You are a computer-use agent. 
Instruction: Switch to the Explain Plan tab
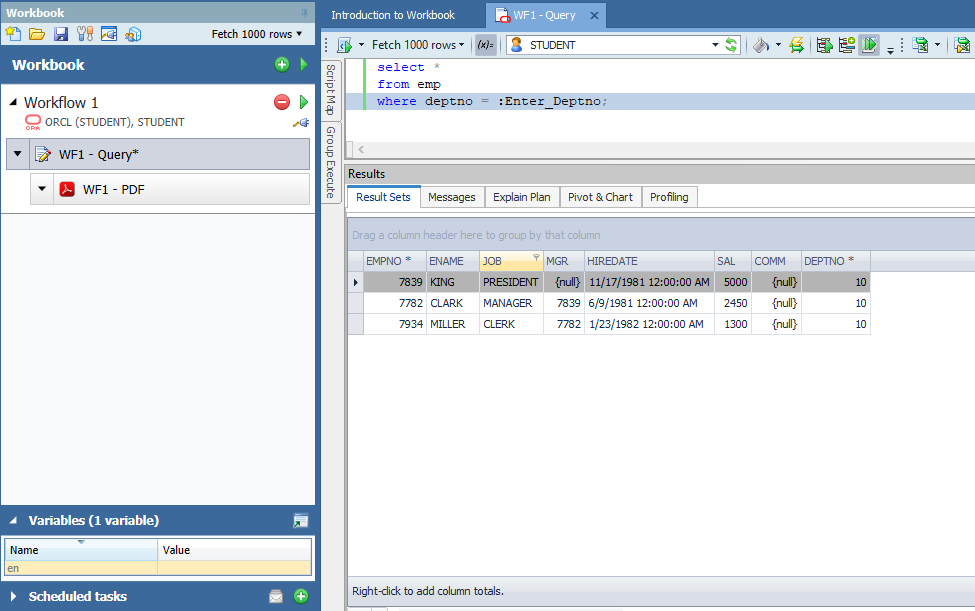[522, 197]
